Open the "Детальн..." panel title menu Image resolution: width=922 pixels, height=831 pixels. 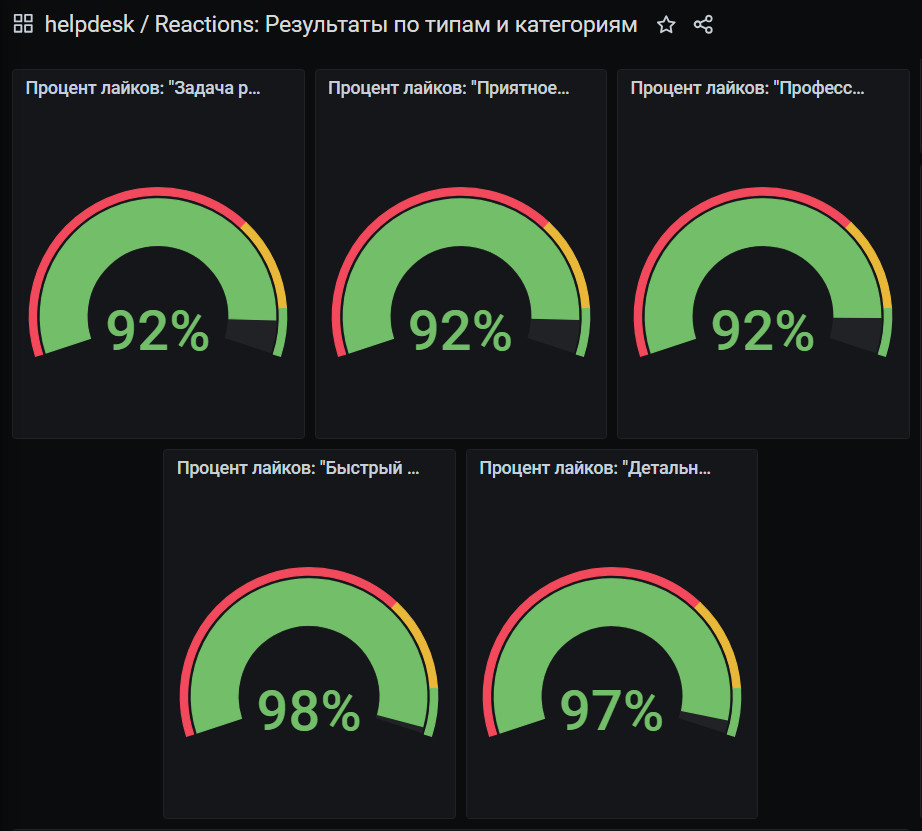(595, 468)
